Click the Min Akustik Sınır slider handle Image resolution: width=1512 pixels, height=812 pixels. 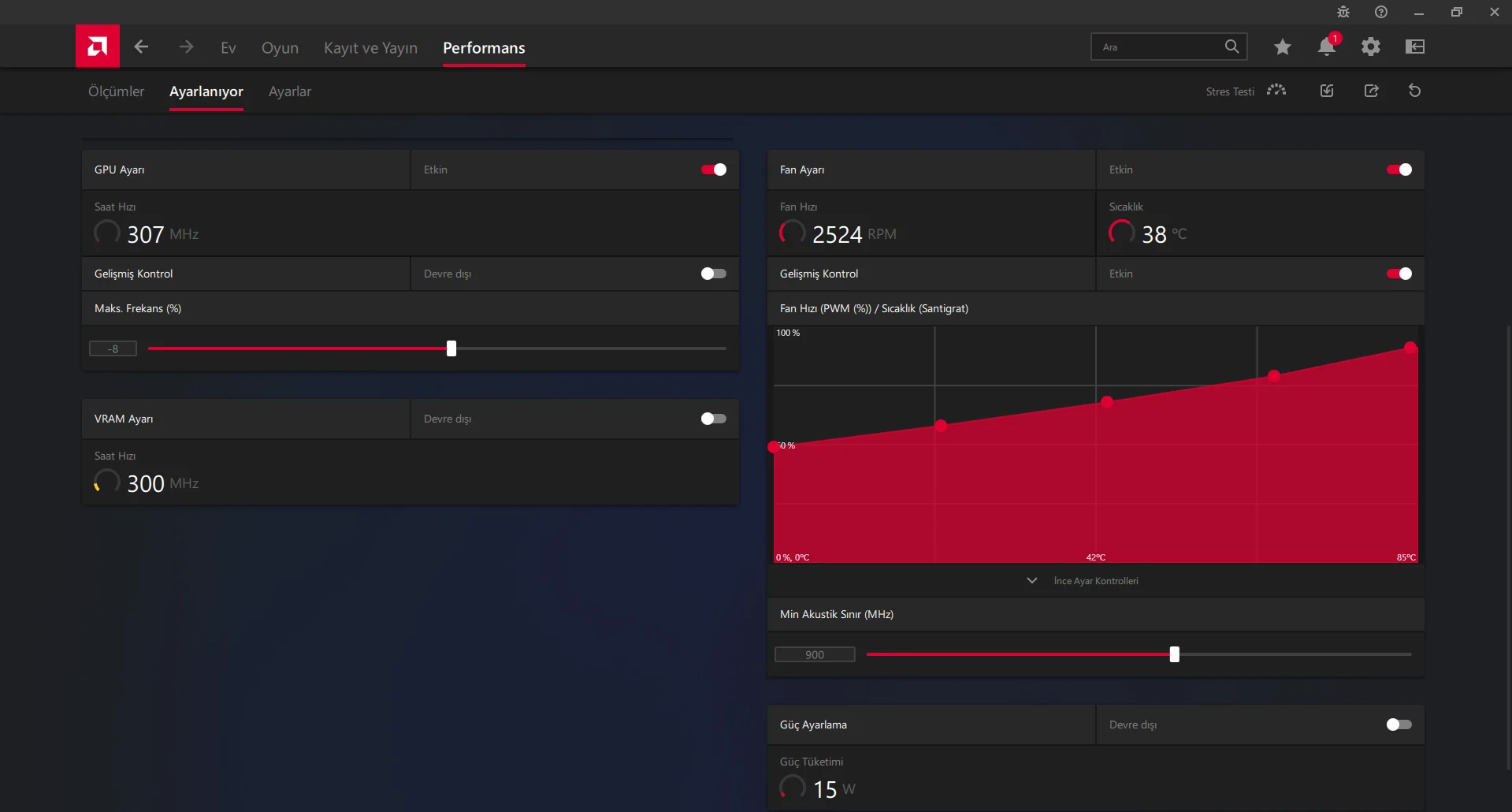coord(1175,654)
